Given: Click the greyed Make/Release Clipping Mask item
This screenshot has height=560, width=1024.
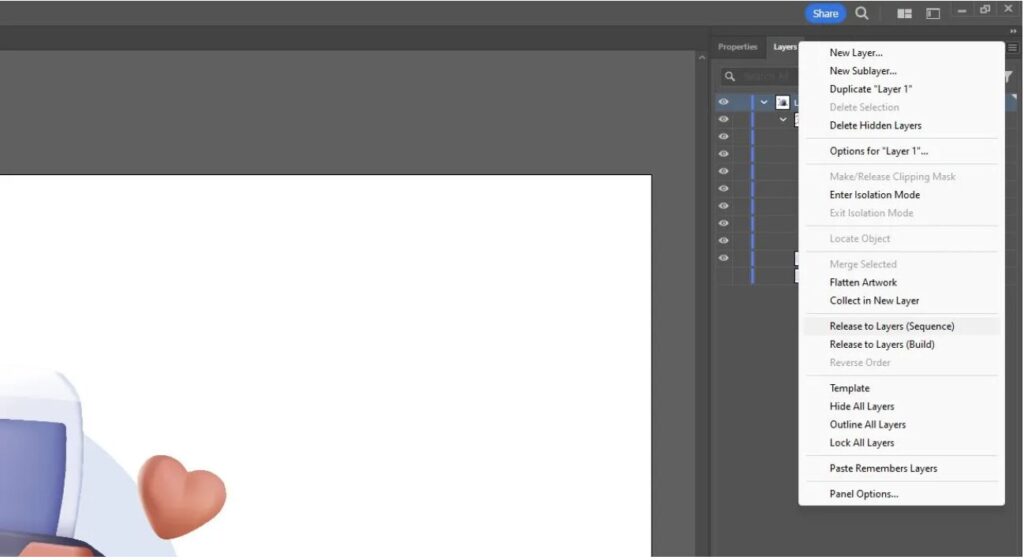Looking at the screenshot, I should [892, 177].
